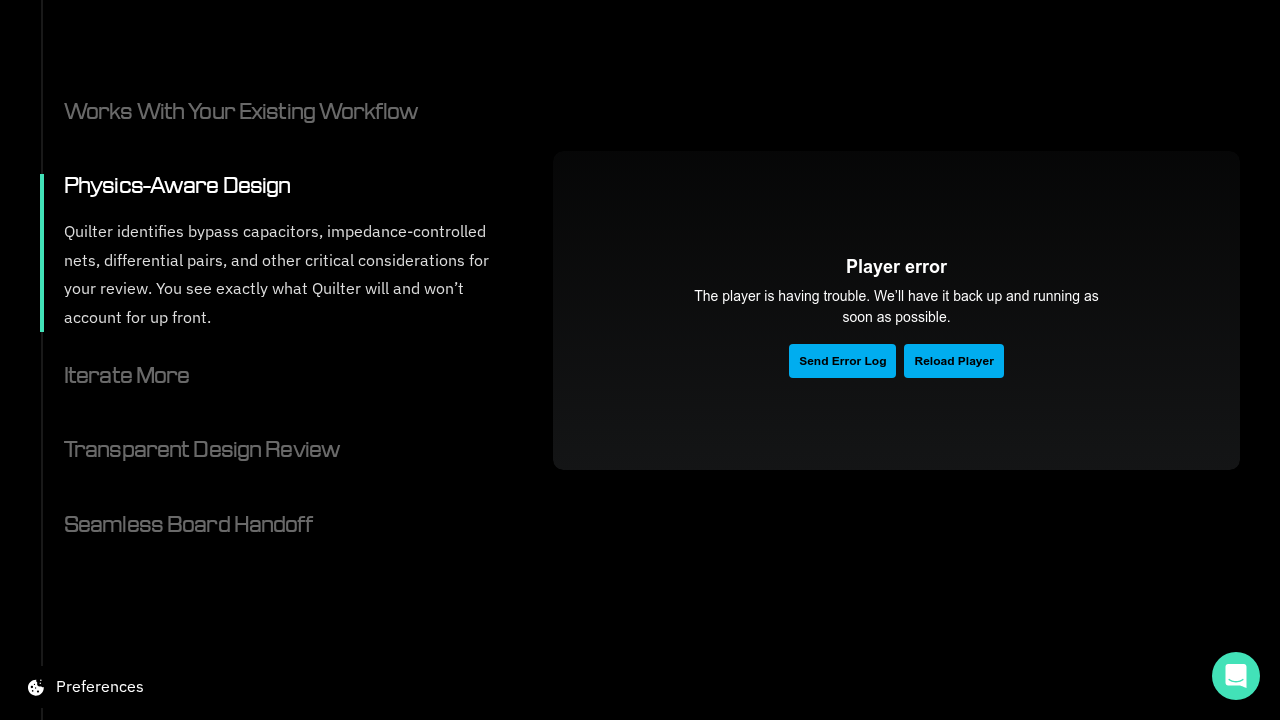Click the 'account for up front' text line
1280x720 pixels.
[137, 317]
